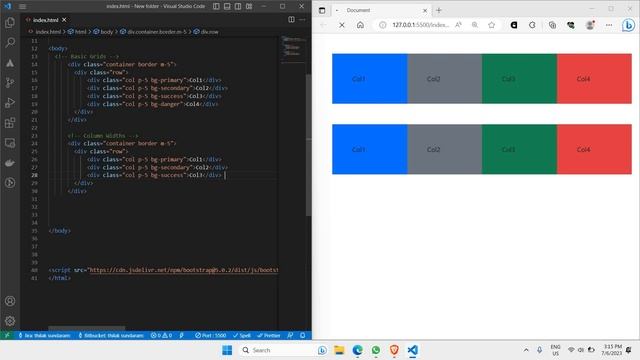Show hidden system tray icons
Image resolution: width=640 pixels, height=360 pixels.
[x=526, y=350]
